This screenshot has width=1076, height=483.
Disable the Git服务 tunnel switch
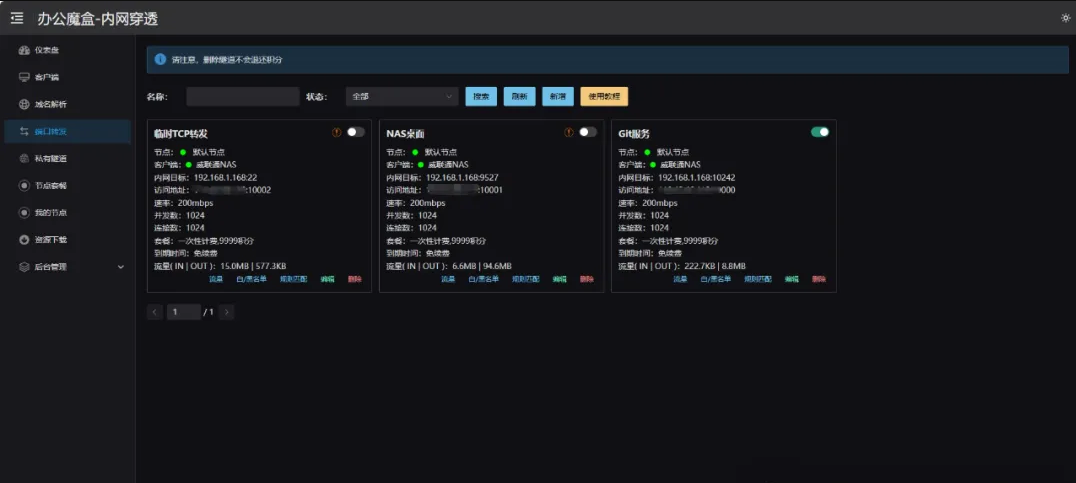point(819,132)
